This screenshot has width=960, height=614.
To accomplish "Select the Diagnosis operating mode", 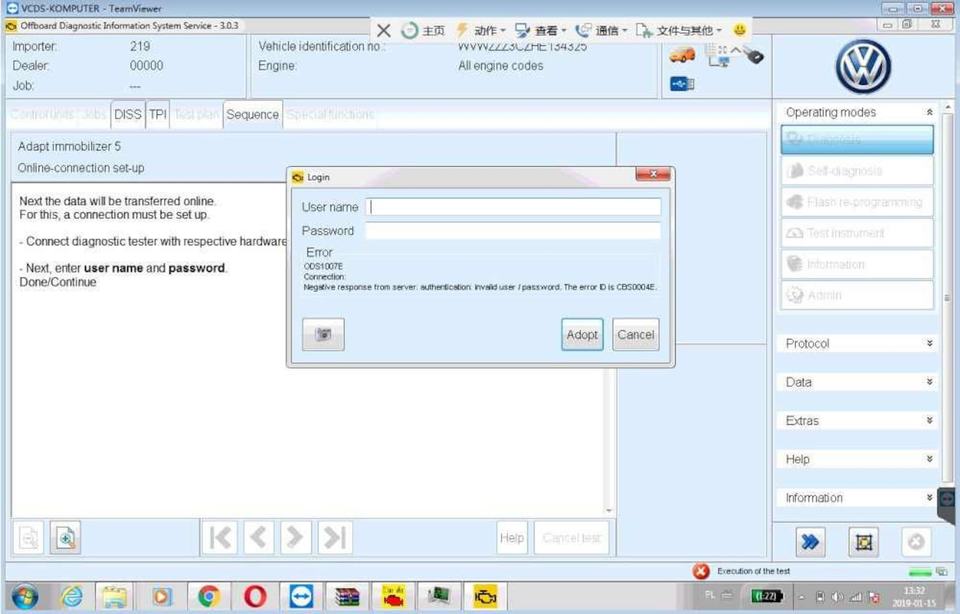I will coord(857,140).
